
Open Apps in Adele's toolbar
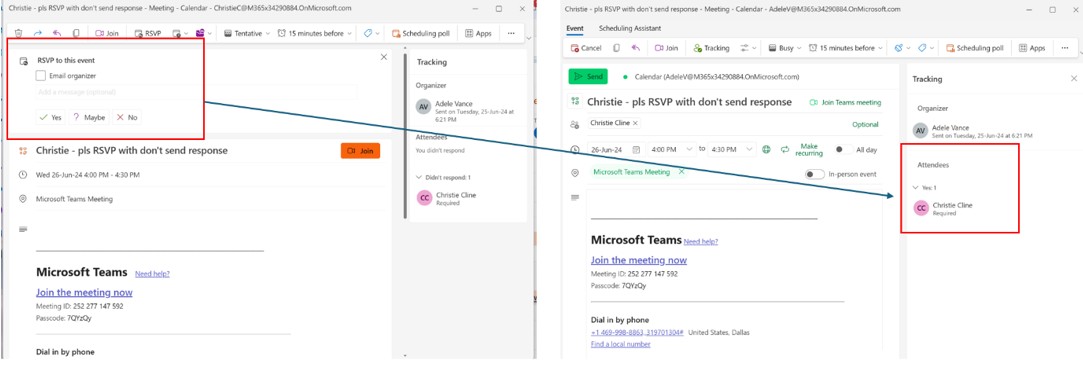tap(1031, 48)
